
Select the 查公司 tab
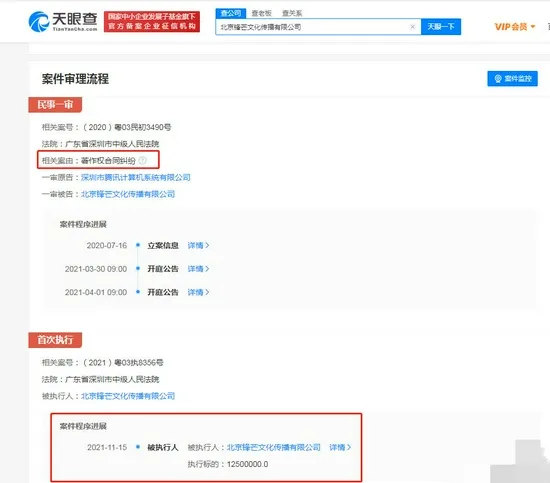[x=231, y=13]
